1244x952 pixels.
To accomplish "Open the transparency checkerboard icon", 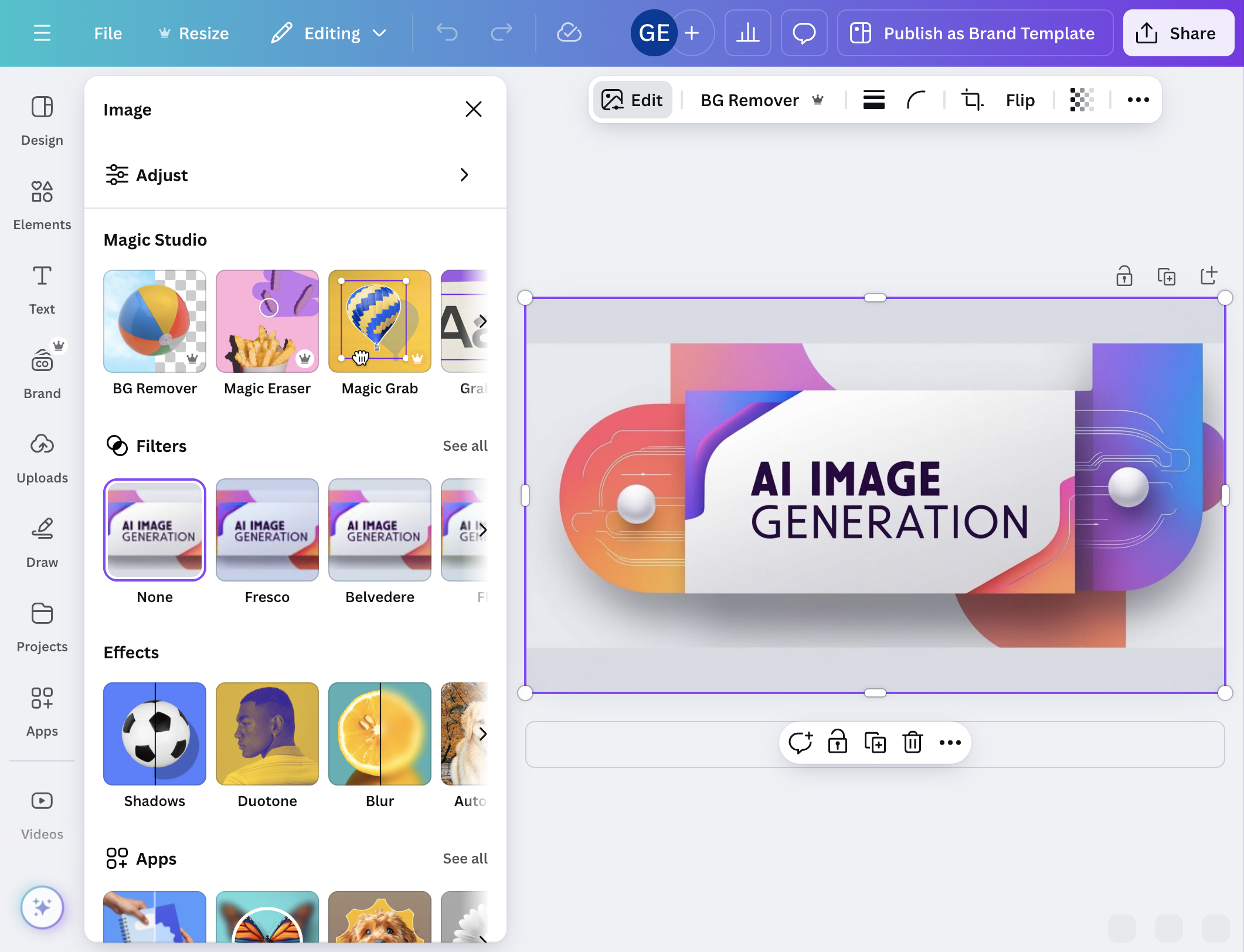I will point(1082,100).
